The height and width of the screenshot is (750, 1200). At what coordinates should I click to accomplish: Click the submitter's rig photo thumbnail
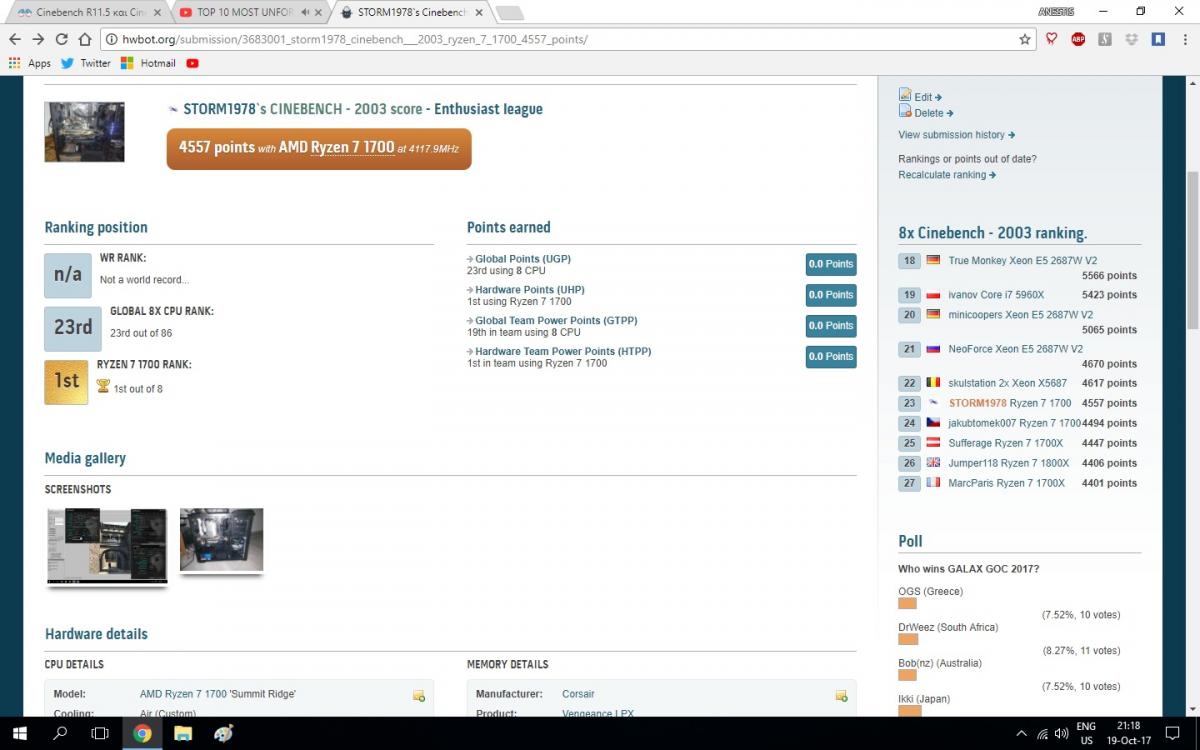tap(84, 132)
